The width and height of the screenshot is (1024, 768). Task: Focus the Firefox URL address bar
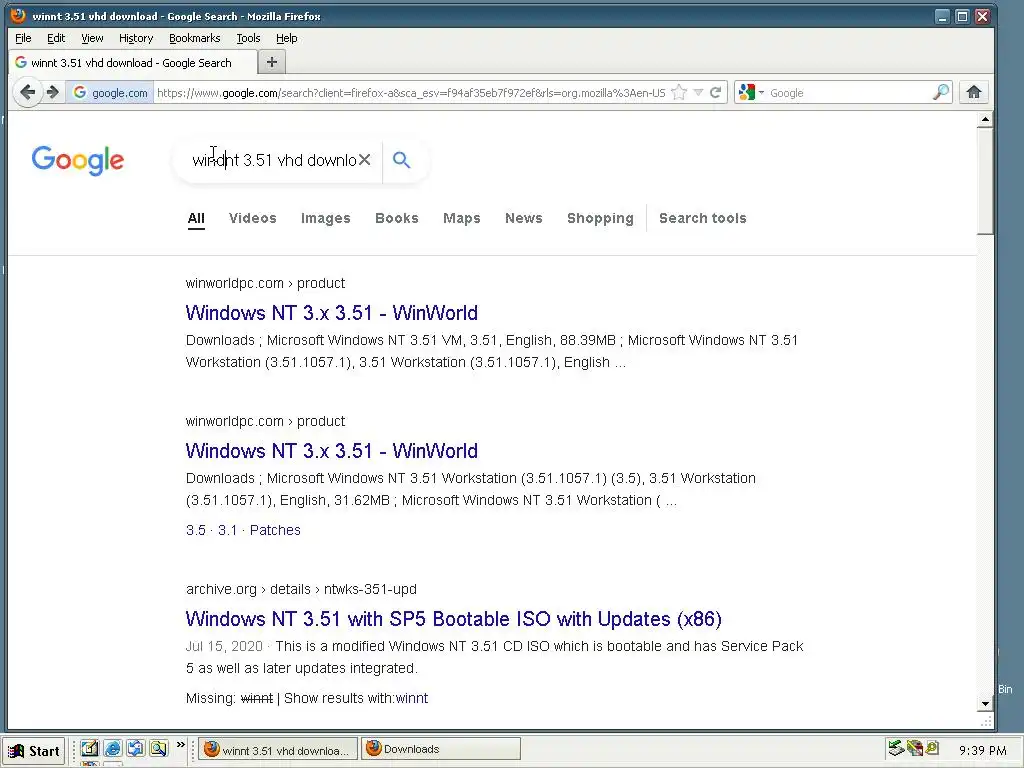click(x=411, y=93)
